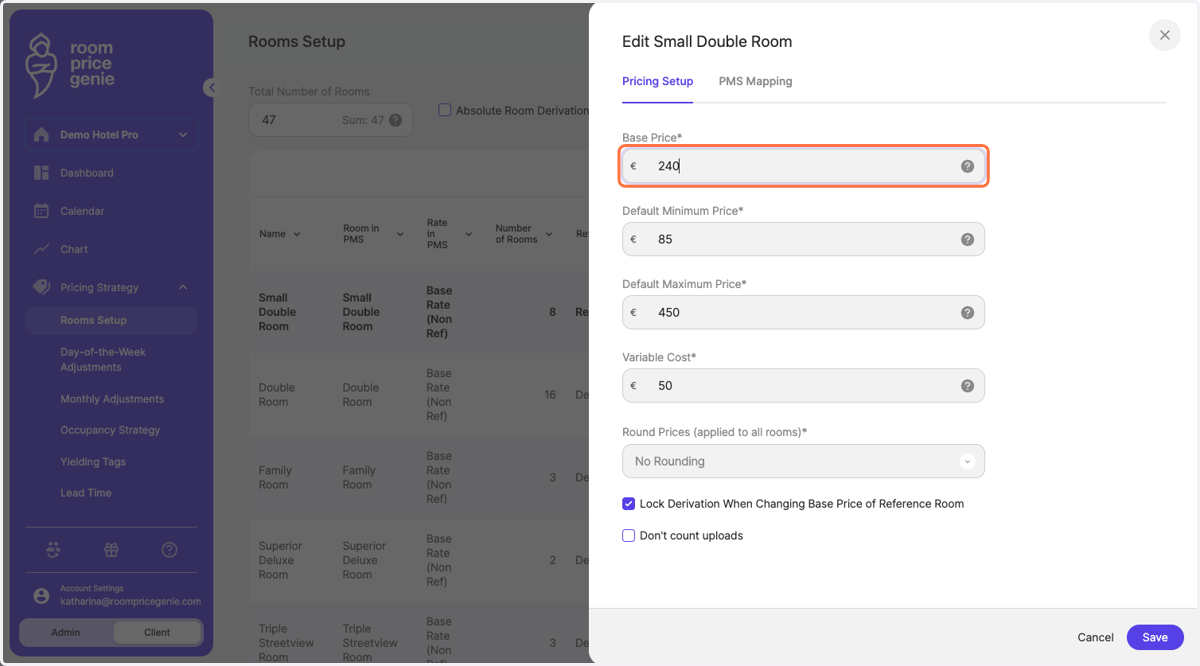The width and height of the screenshot is (1200, 666).
Task: Click the Cancel button
Action: point(1095,637)
